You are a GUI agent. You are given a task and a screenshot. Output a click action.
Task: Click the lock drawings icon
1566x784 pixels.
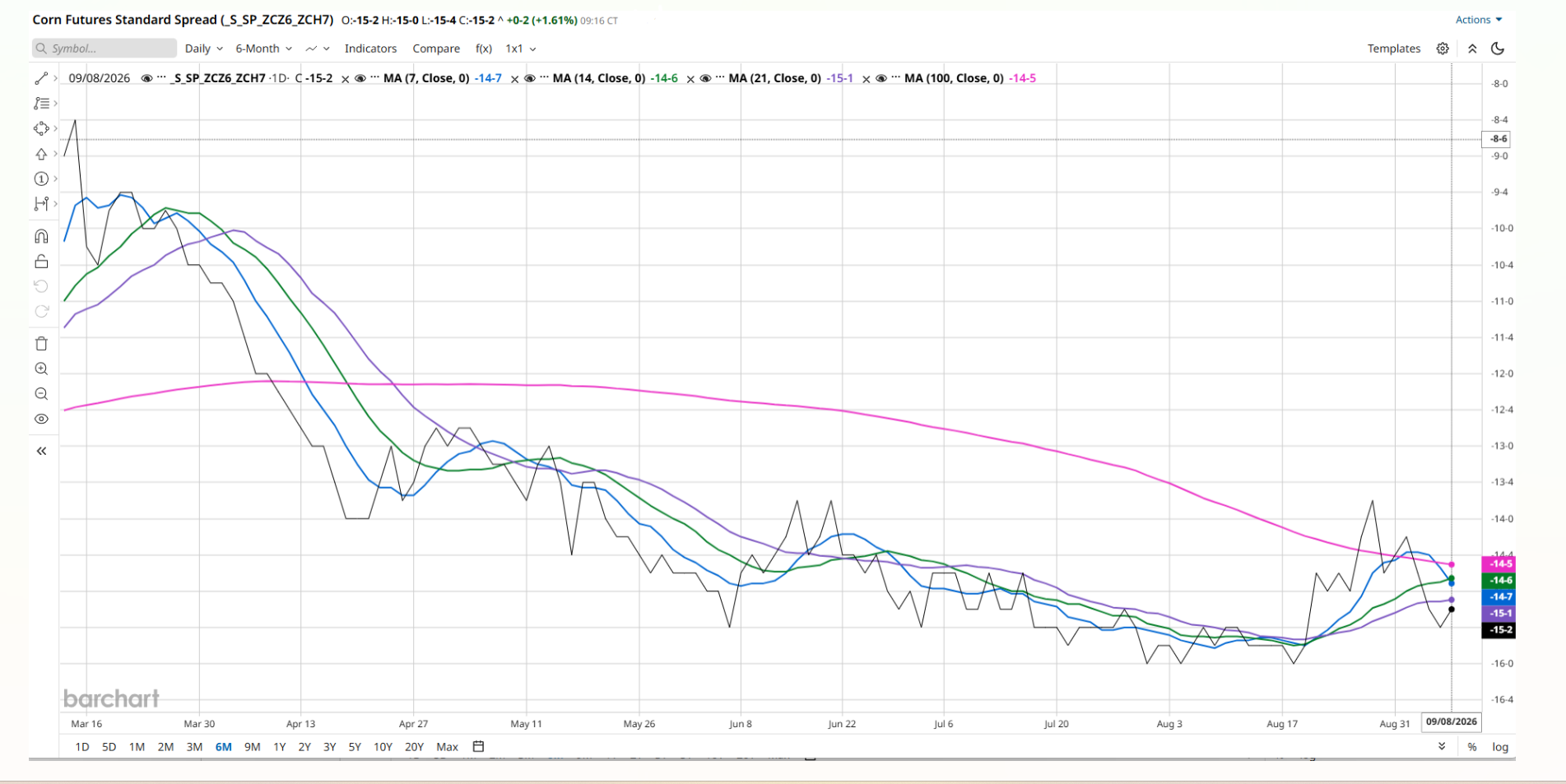click(x=41, y=262)
